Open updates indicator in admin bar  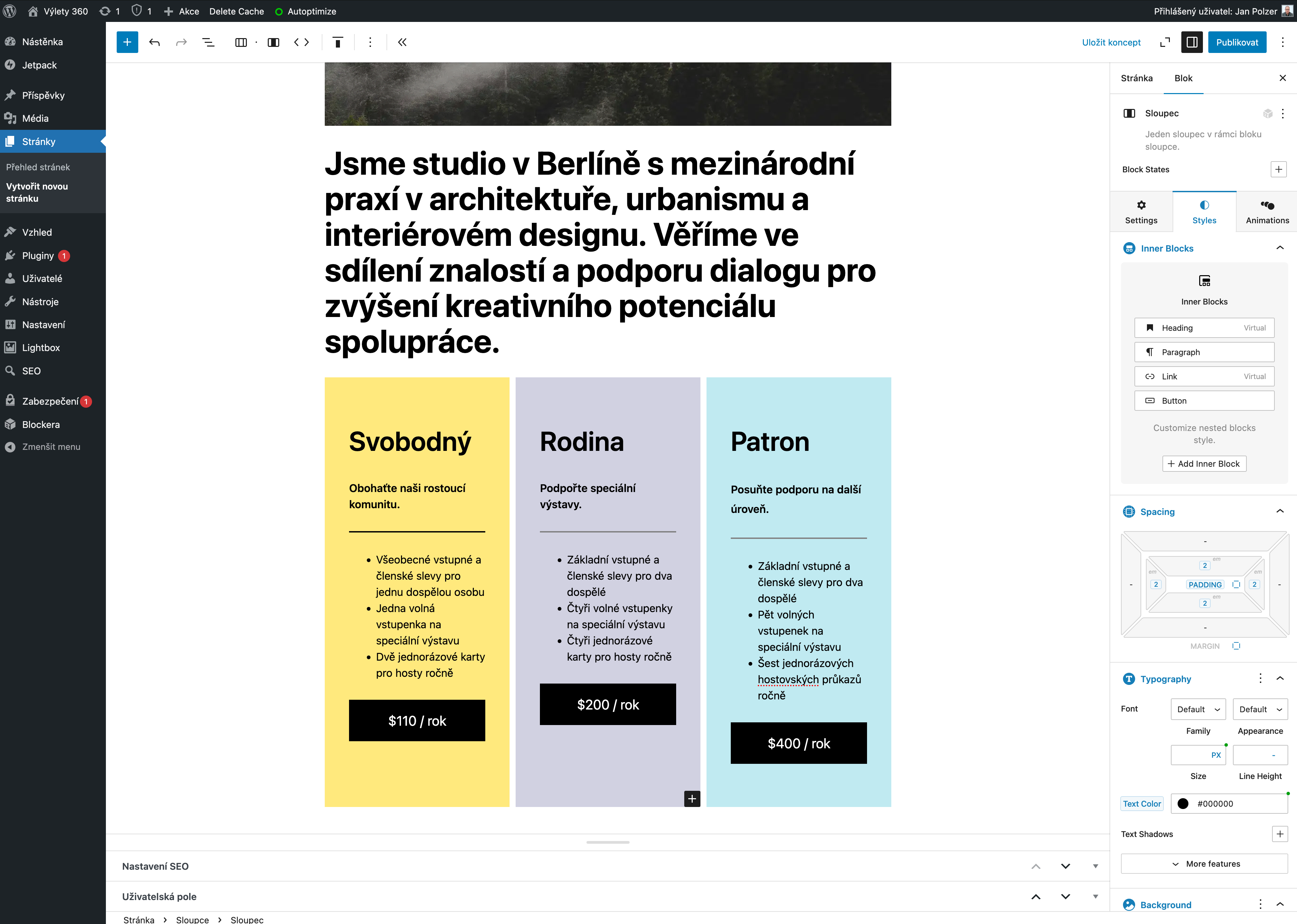pyautogui.click(x=110, y=11)
